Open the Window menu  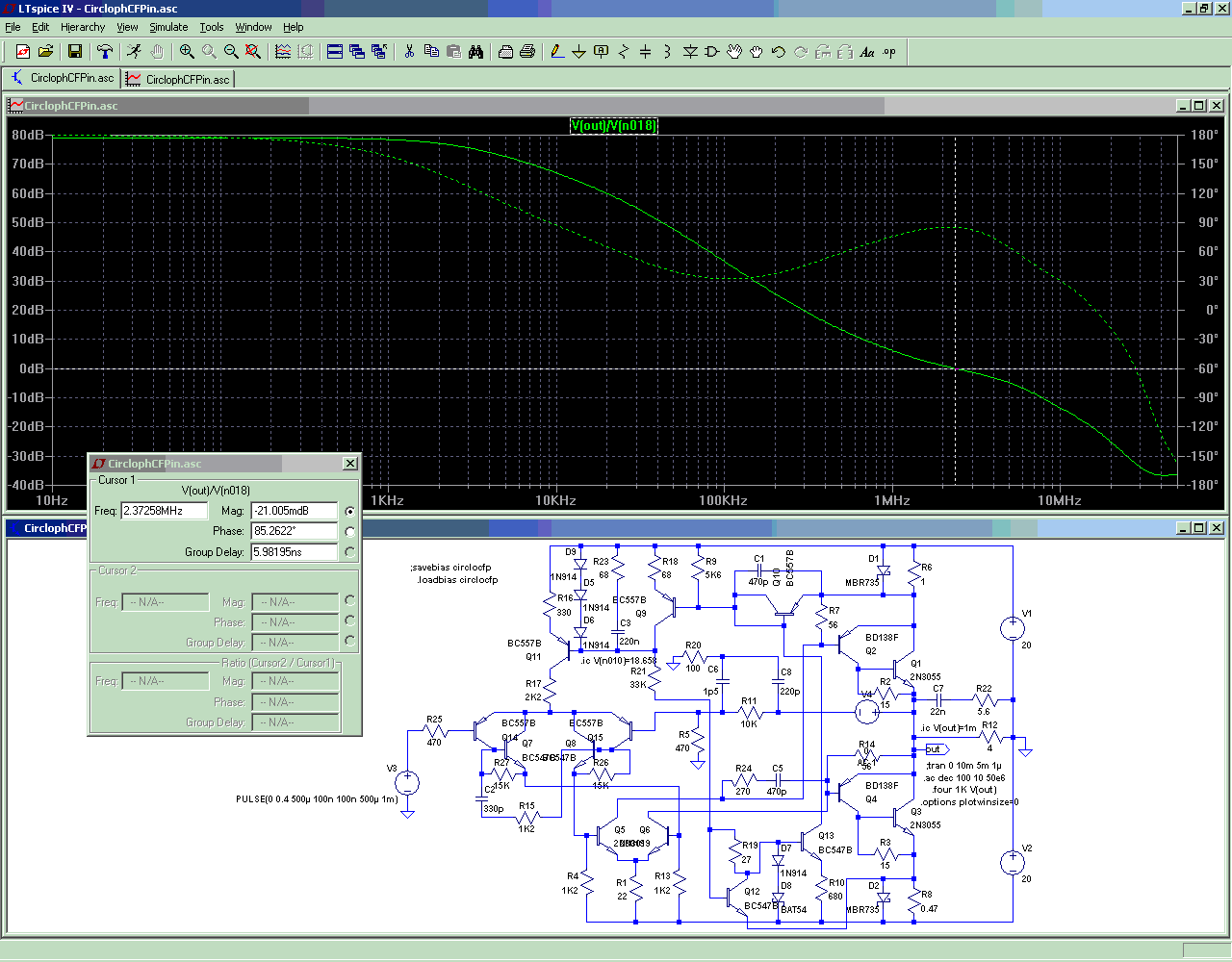tap(253, 27)
